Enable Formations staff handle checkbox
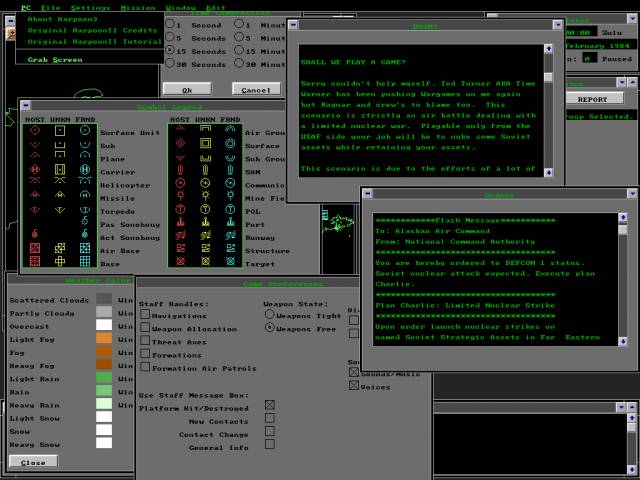The image size is (640, 480). [145, 354]
